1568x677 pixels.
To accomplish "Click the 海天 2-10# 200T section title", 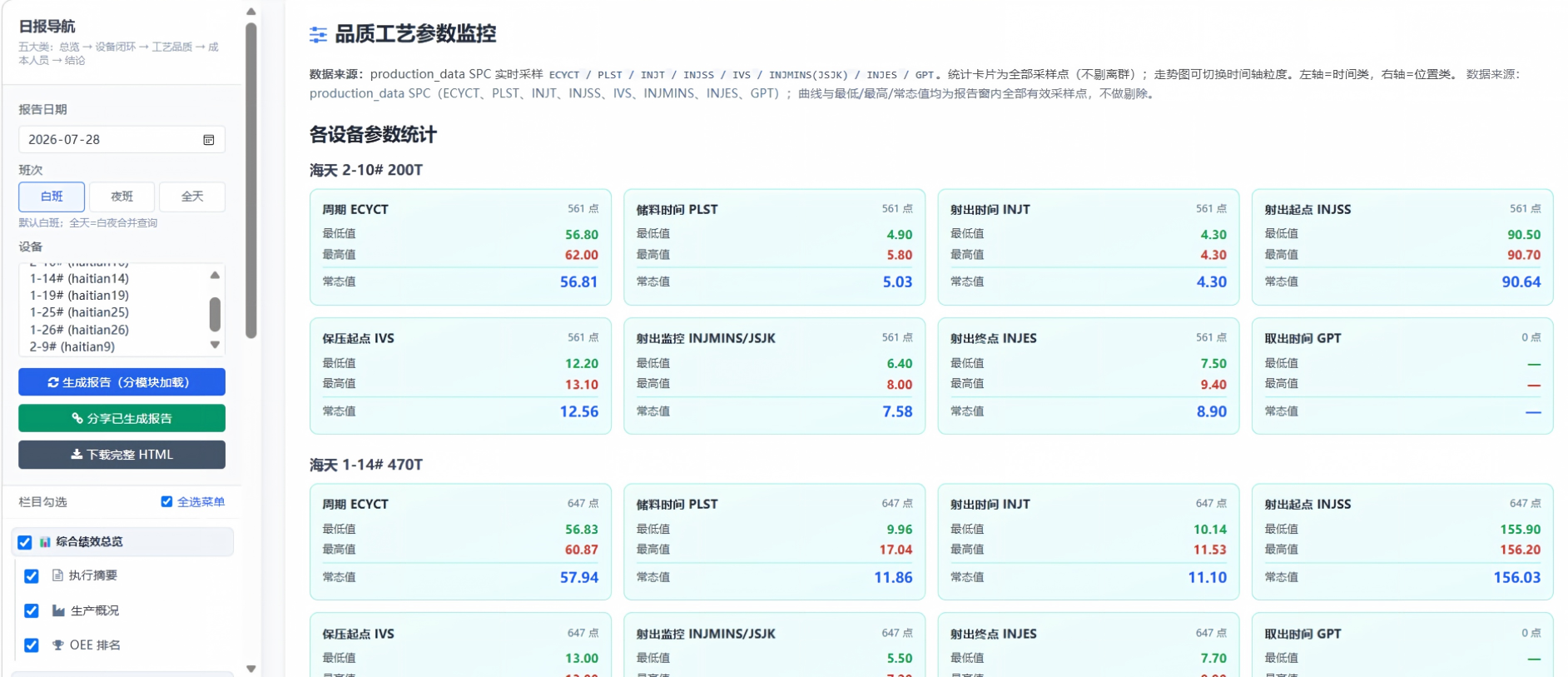I will [366, 170].
